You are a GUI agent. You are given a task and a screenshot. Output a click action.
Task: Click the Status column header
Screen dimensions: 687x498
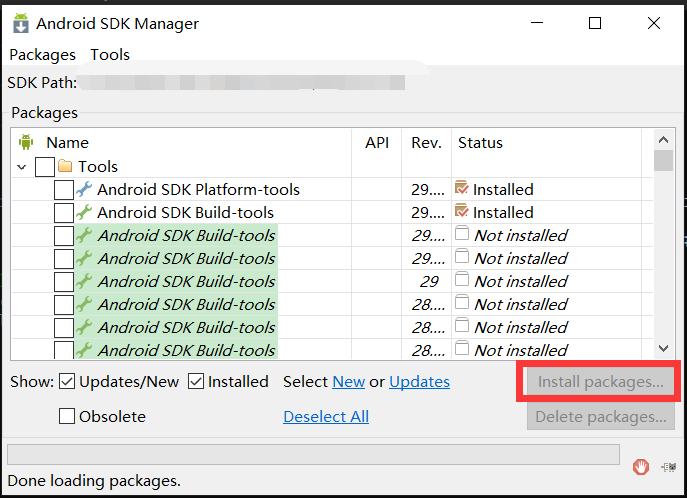coord(480,143)
